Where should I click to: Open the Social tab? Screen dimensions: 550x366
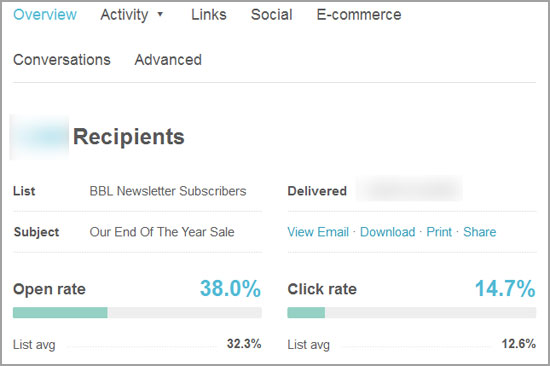click(x=271, y=15)
